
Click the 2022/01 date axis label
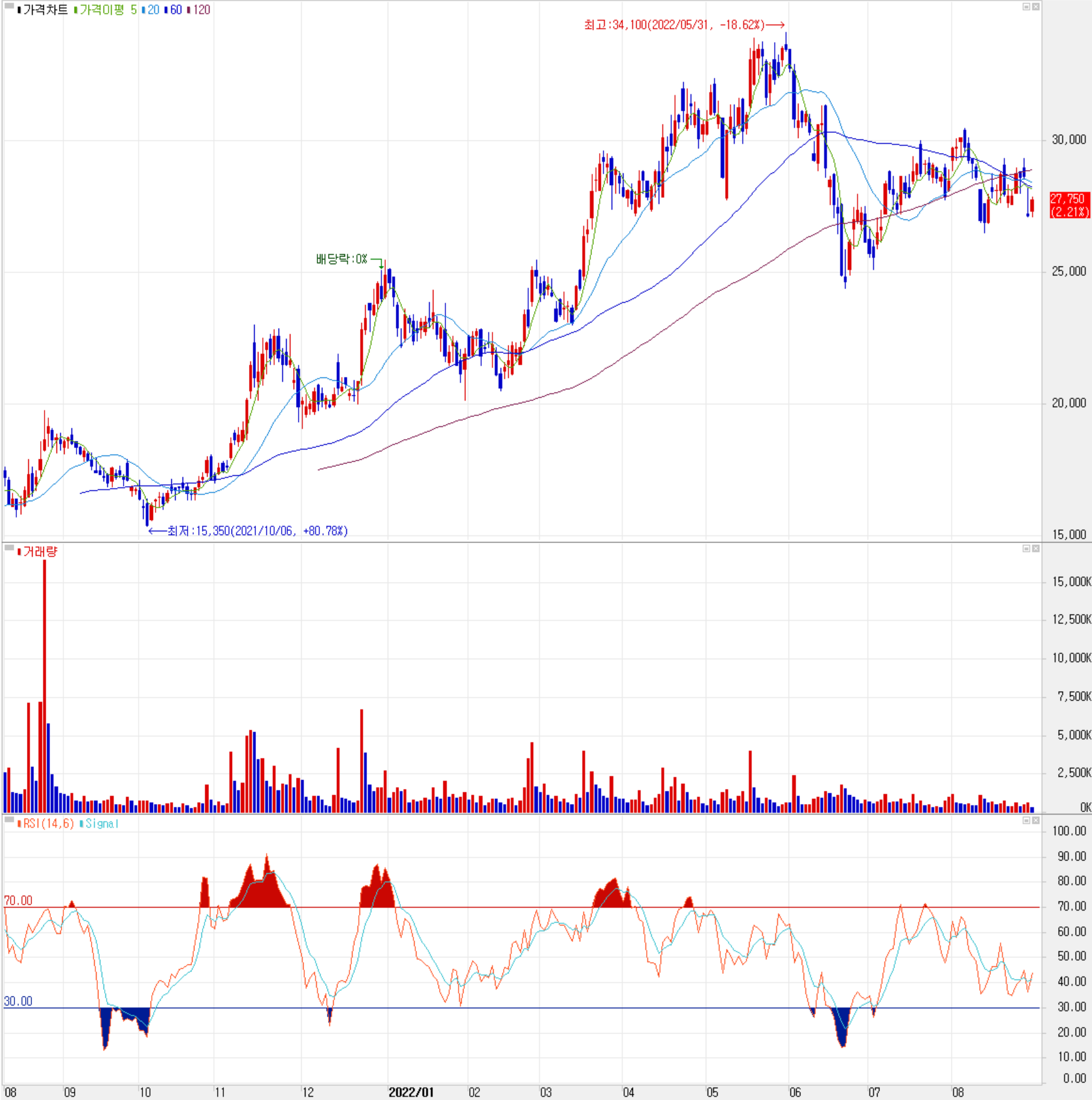point(411,1092)
